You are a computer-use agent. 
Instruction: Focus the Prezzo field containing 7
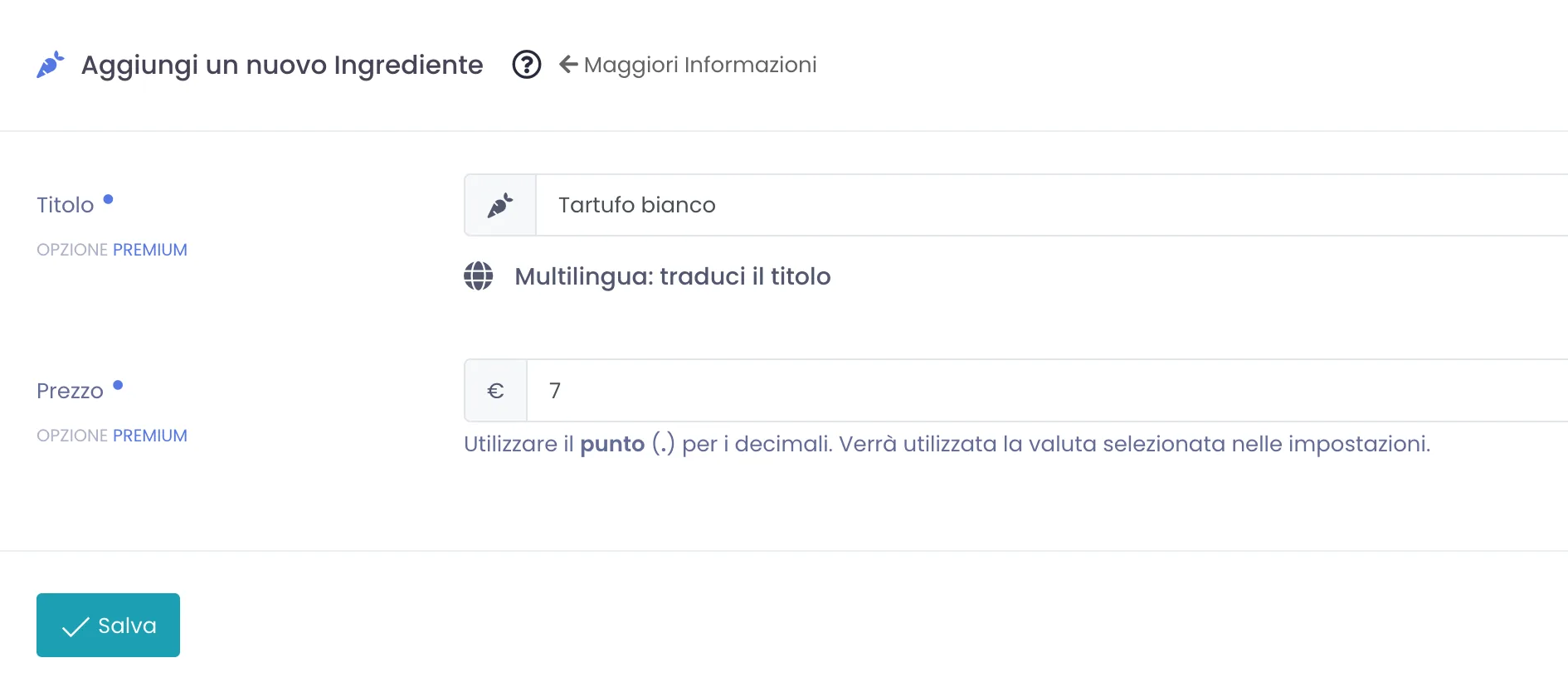pos(1047,391)
